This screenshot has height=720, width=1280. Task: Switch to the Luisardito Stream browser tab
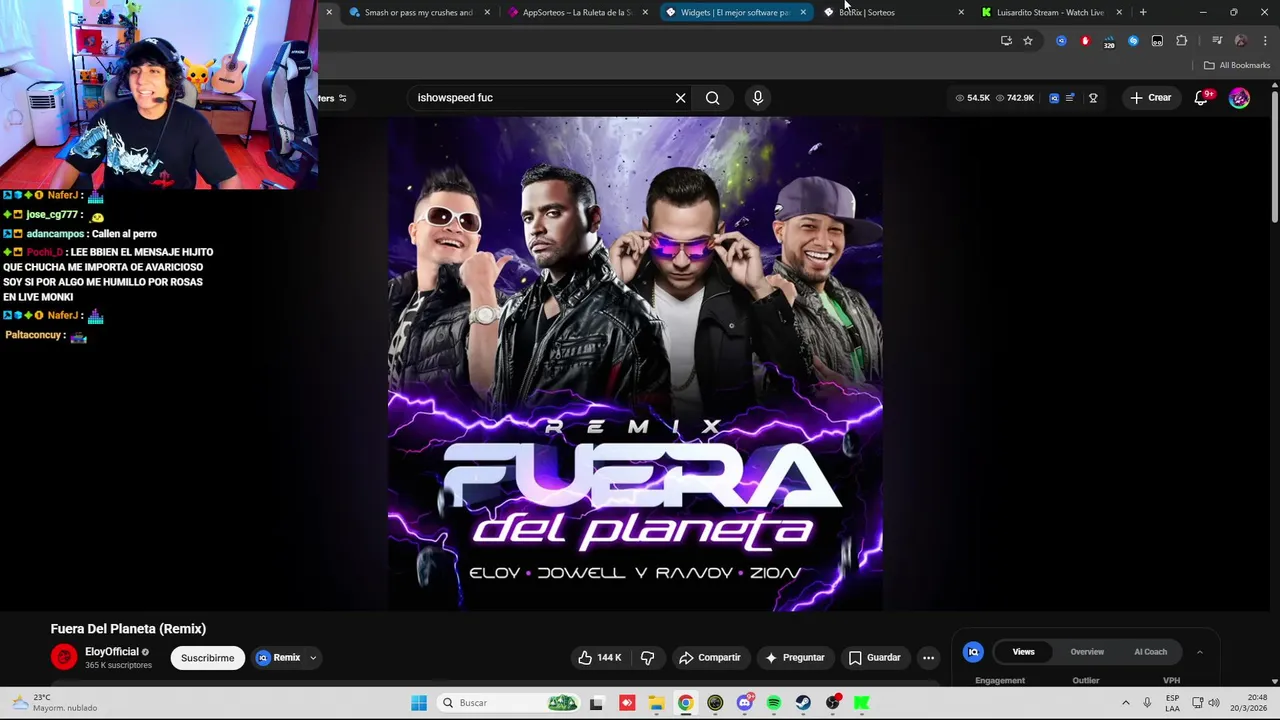(x=1050, y=12)
